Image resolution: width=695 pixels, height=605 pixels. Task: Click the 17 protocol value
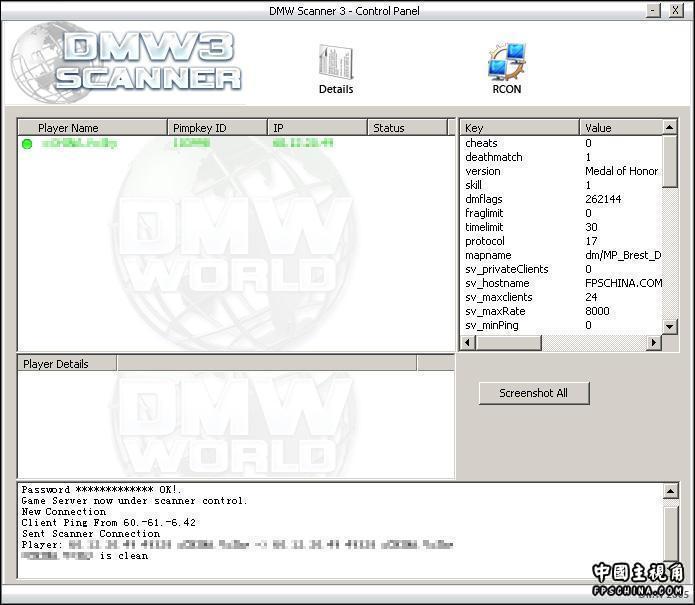591,241
